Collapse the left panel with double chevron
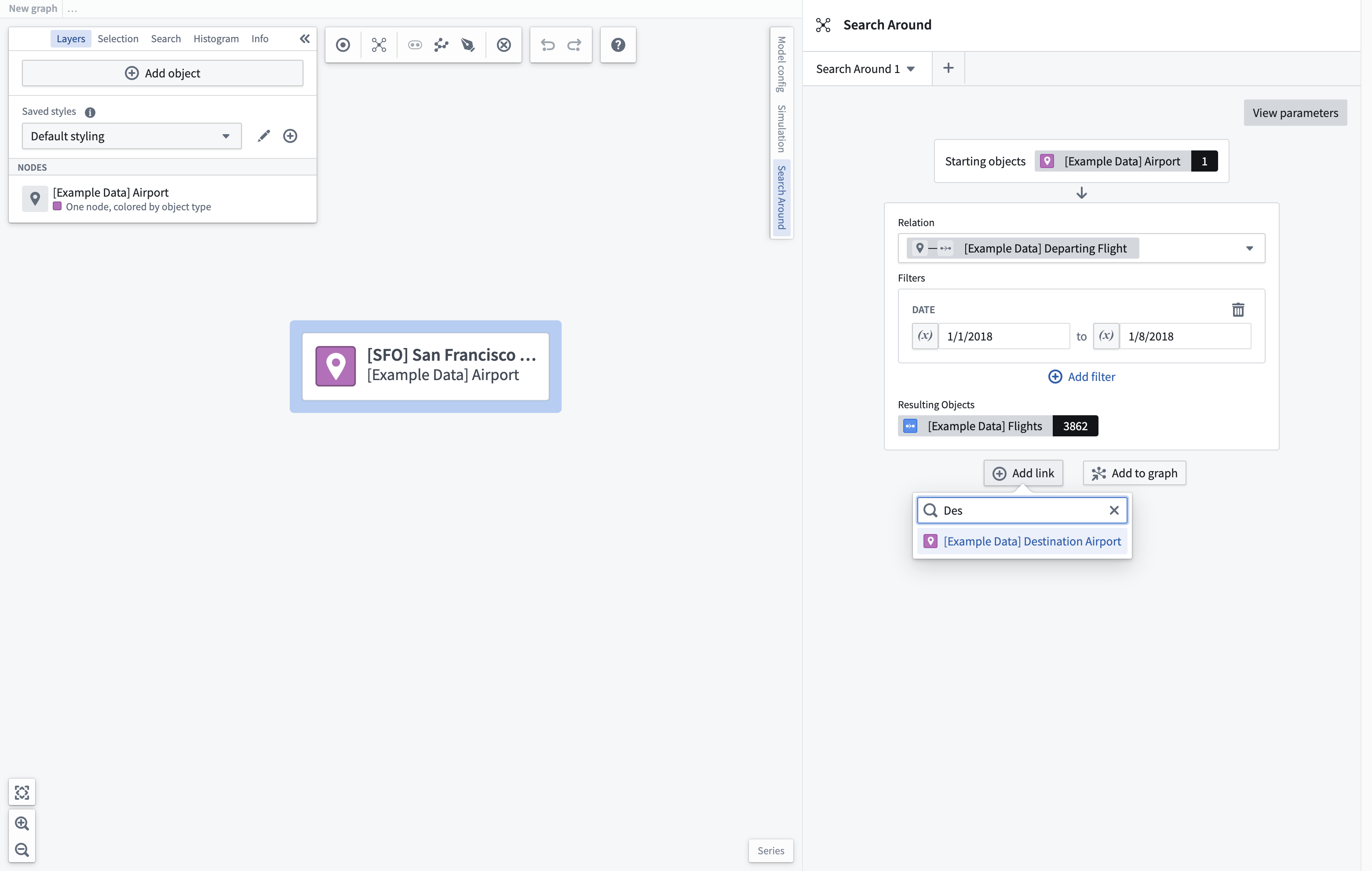The image size is (1372, 871). tap(305, 39)
